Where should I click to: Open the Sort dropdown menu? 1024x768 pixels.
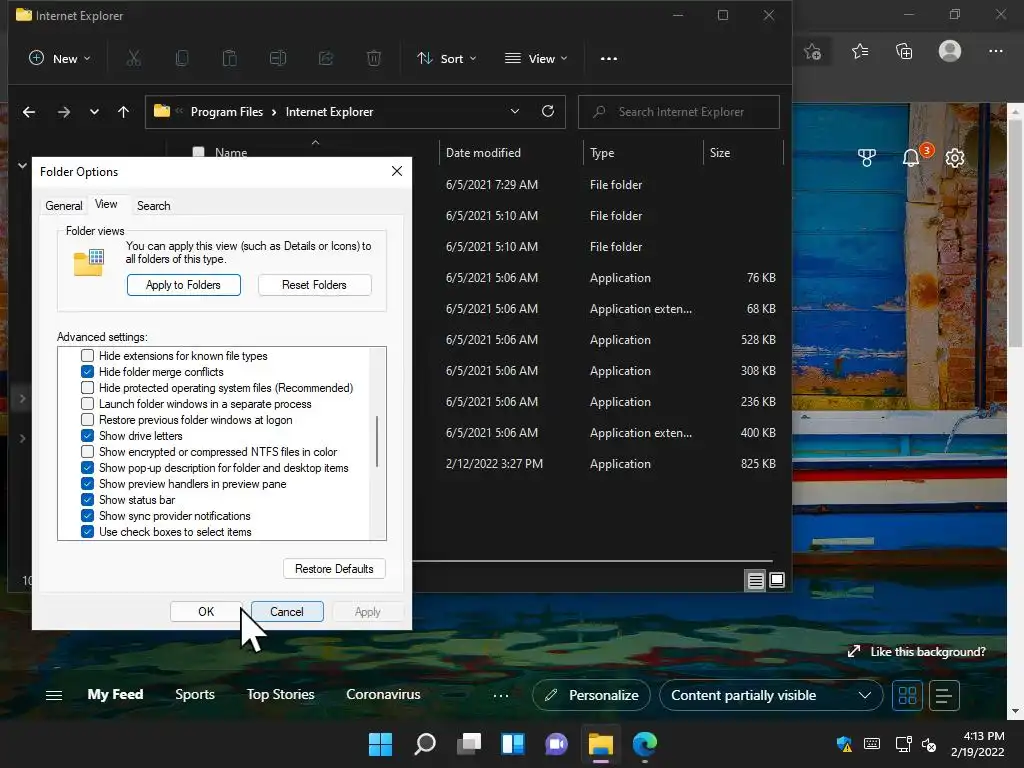point(447,58)
